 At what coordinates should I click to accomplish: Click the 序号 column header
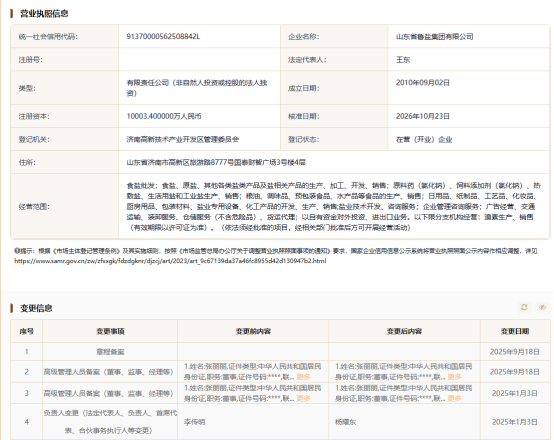(x=26, y=331)
